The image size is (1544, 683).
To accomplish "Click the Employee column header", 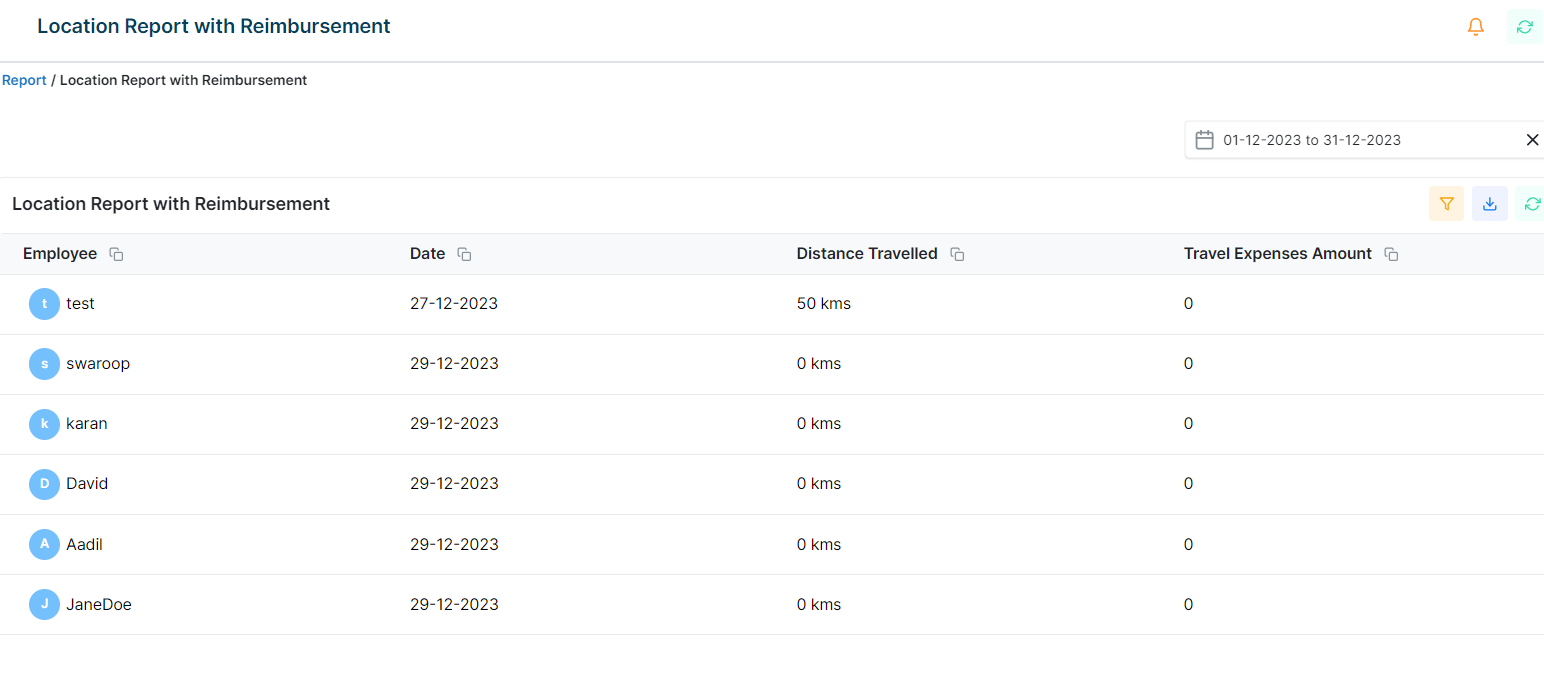I will click(60, 254).
